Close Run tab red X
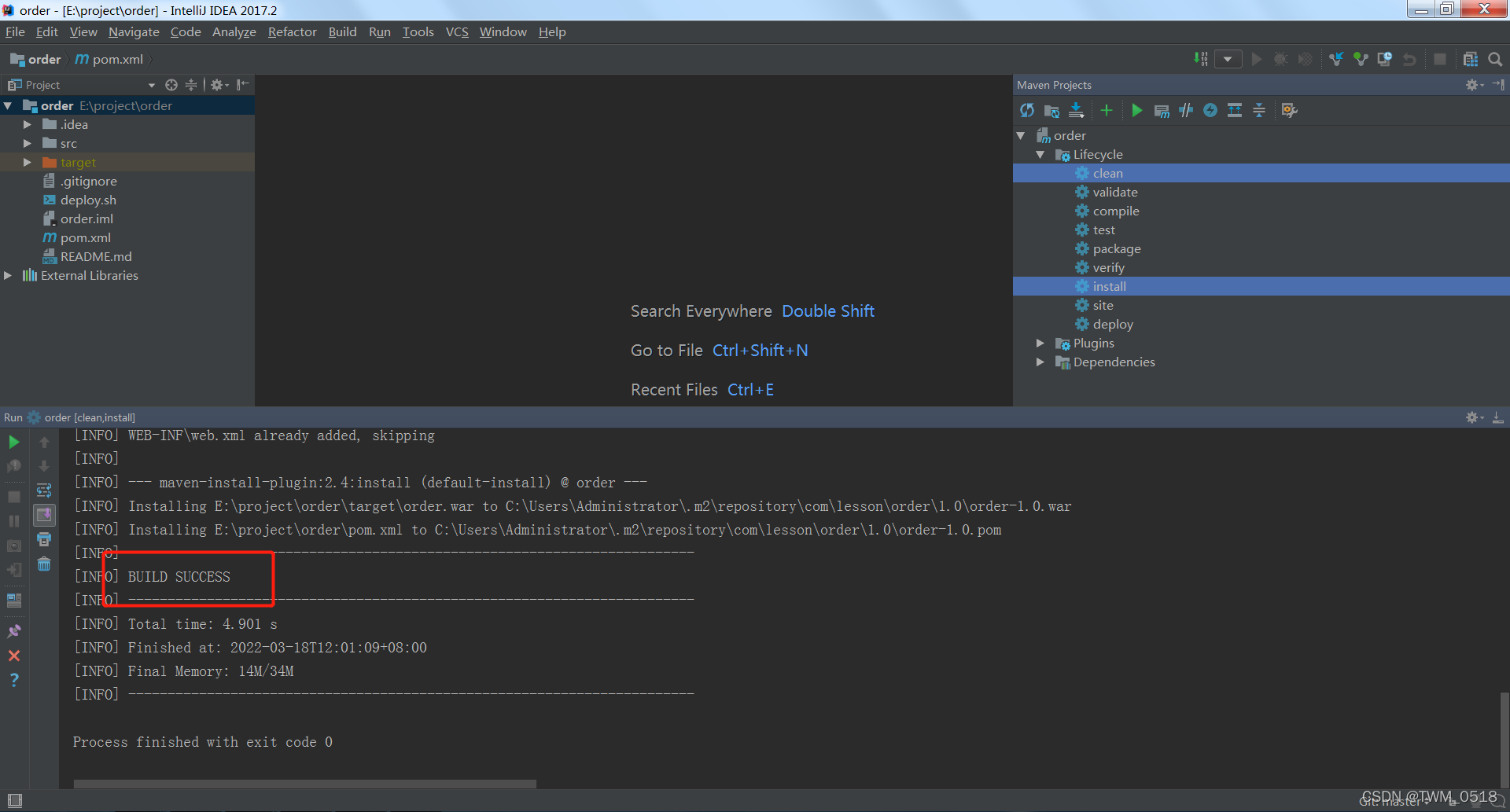This screenshot has height=812, width=1510. pyautogui.click(x=14, y=656)
